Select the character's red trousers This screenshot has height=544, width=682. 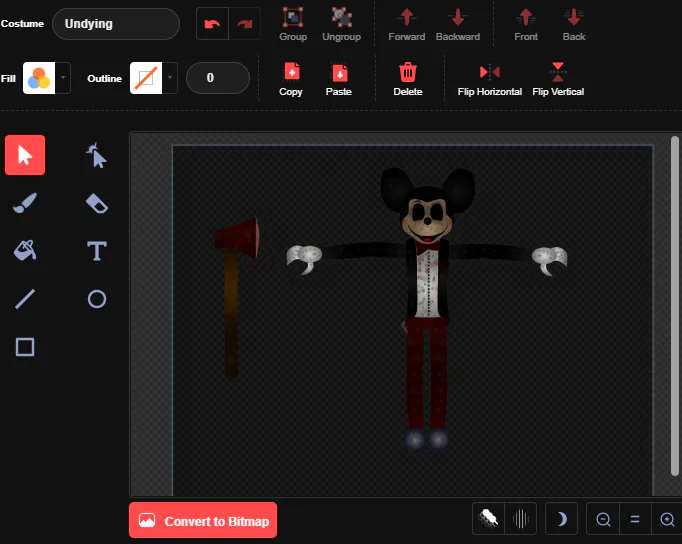[427, 374]
